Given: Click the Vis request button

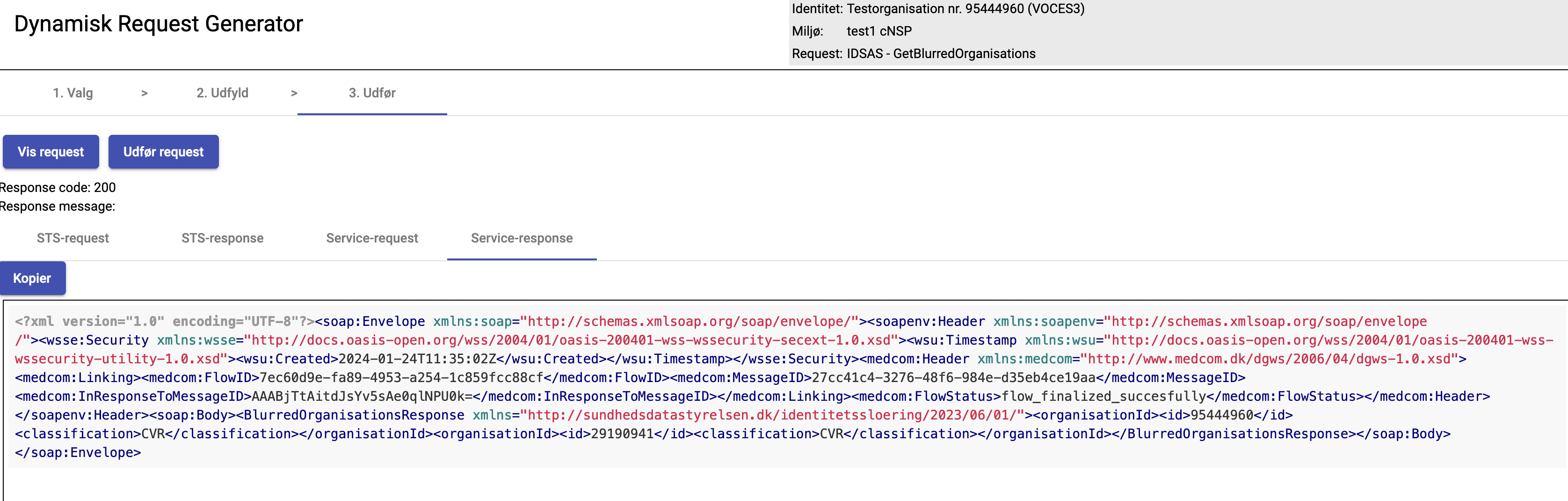Looking at the screenshot, I should click(x=51, y=152).
